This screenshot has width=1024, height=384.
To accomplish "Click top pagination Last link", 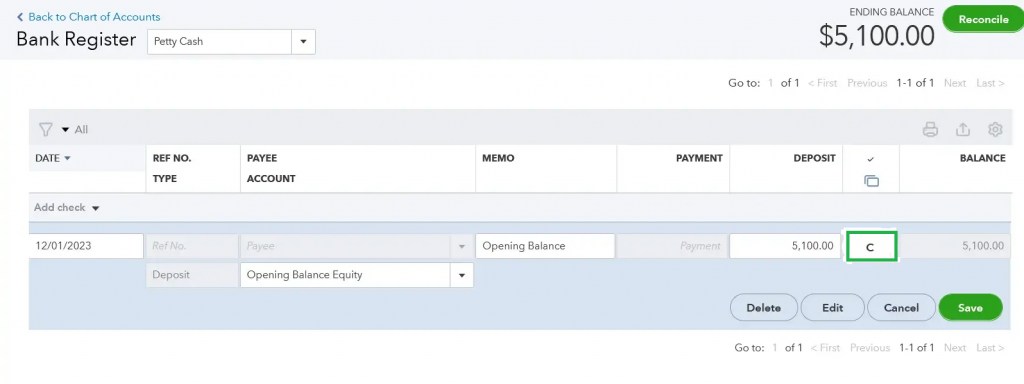I will coord(990,83).
